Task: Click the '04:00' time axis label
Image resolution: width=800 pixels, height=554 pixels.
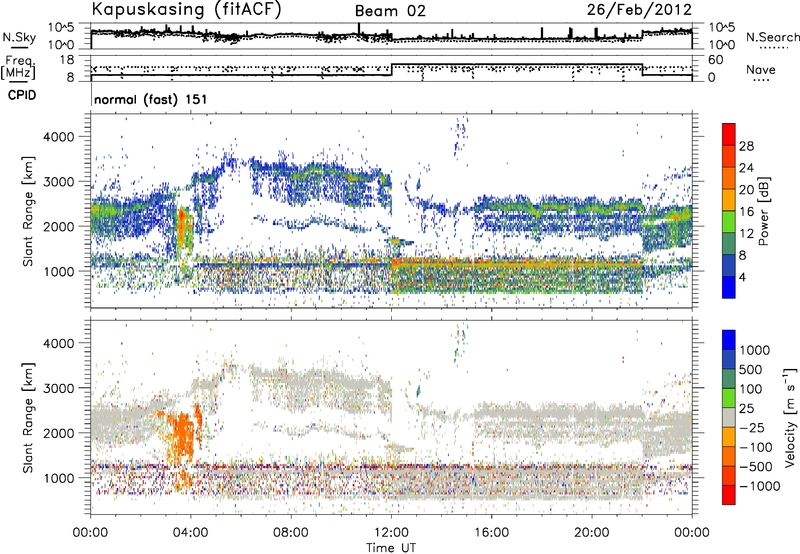Action: pyautogui.click(x=190, y=533)
